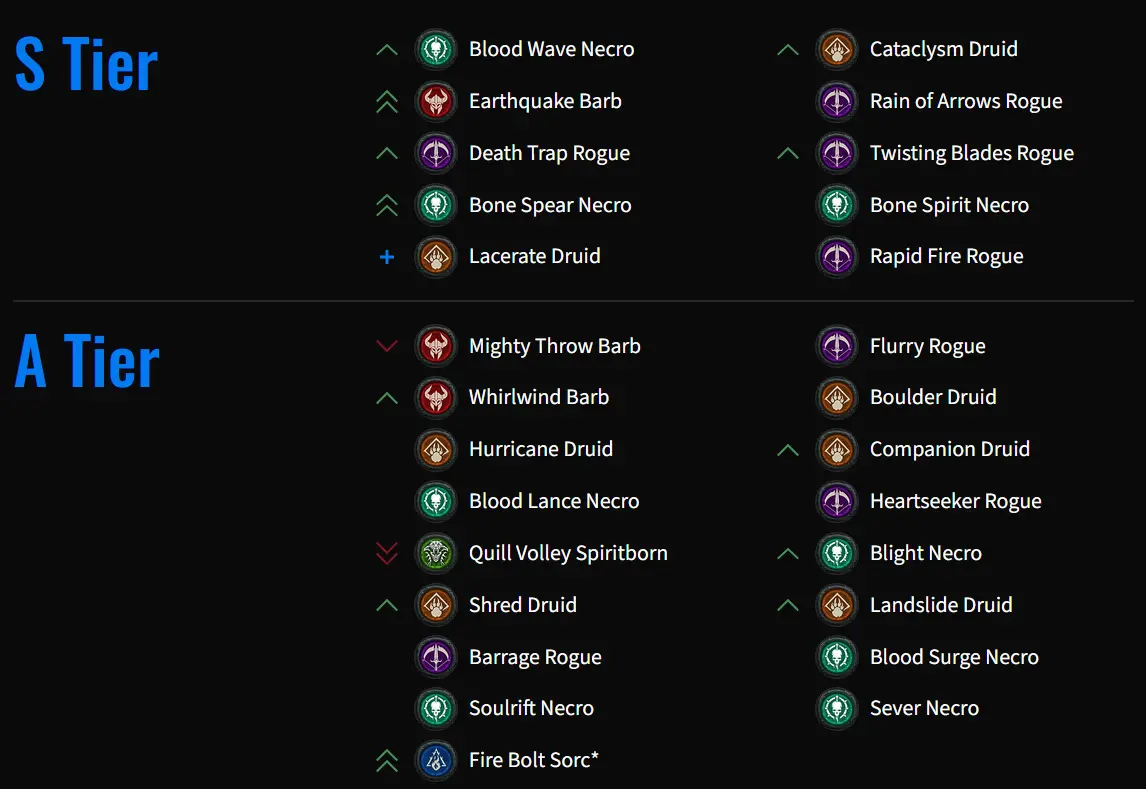Click the double up arrow beside Earthquake Barb

387,102
